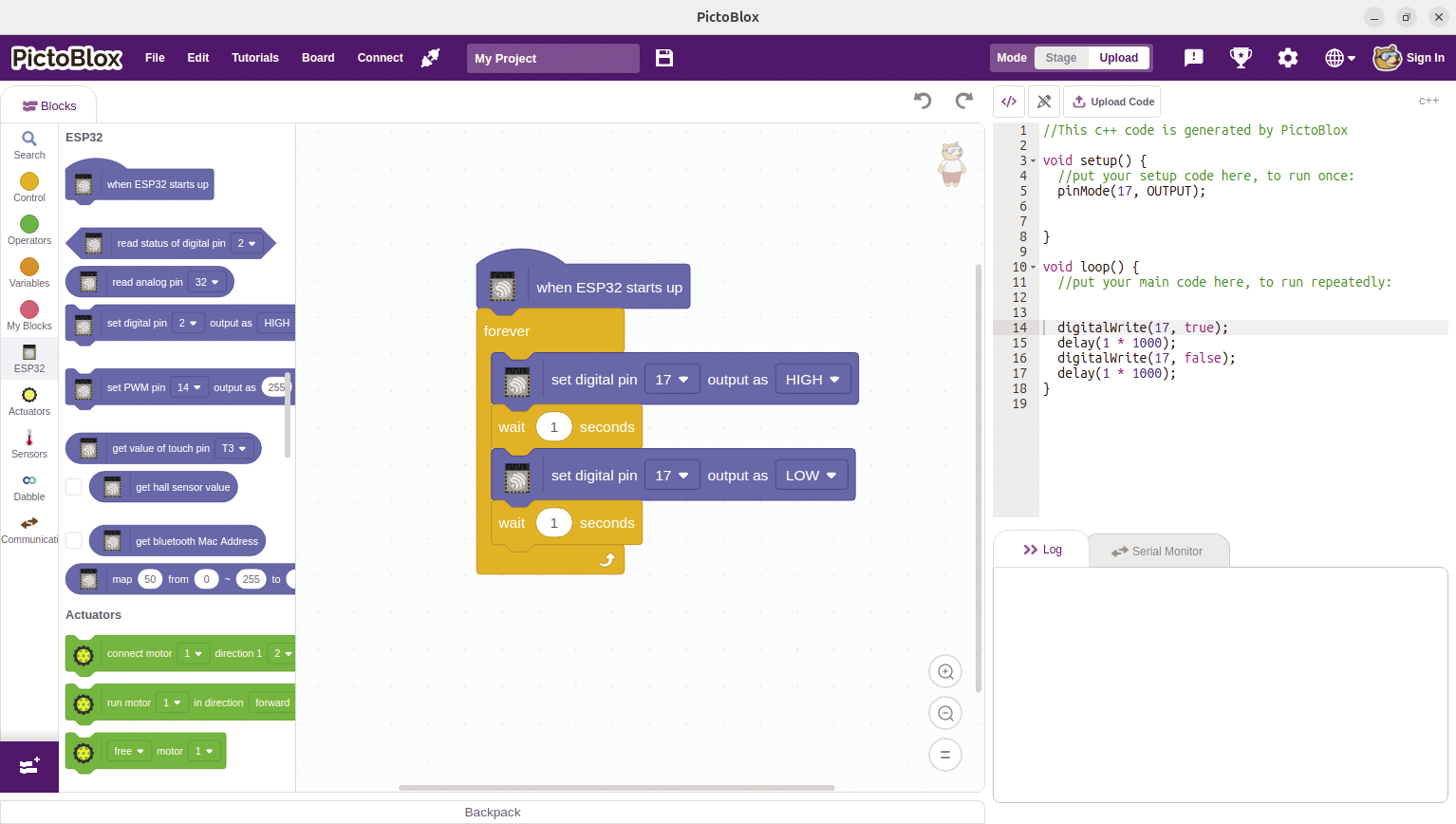The width and height of the screenshot is (1456, 824).
Task: Click the block palette scrollbar
Action: [287, 413]
